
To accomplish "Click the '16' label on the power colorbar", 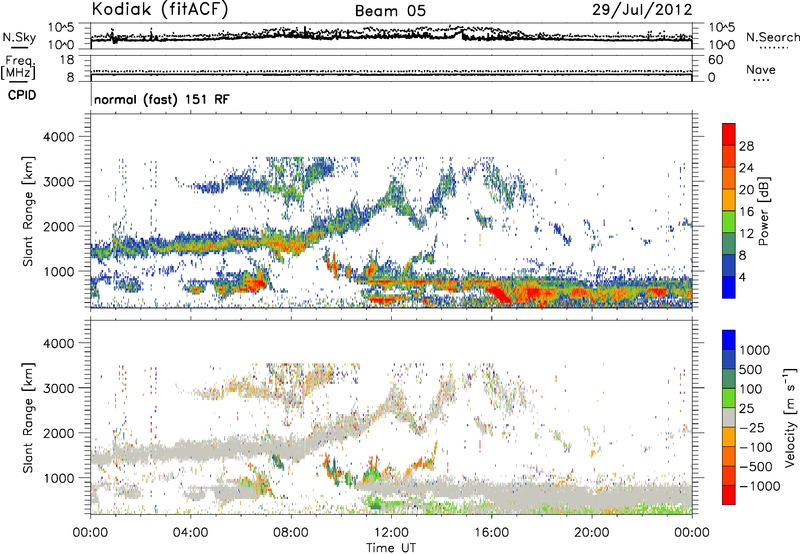I will 746,212.
